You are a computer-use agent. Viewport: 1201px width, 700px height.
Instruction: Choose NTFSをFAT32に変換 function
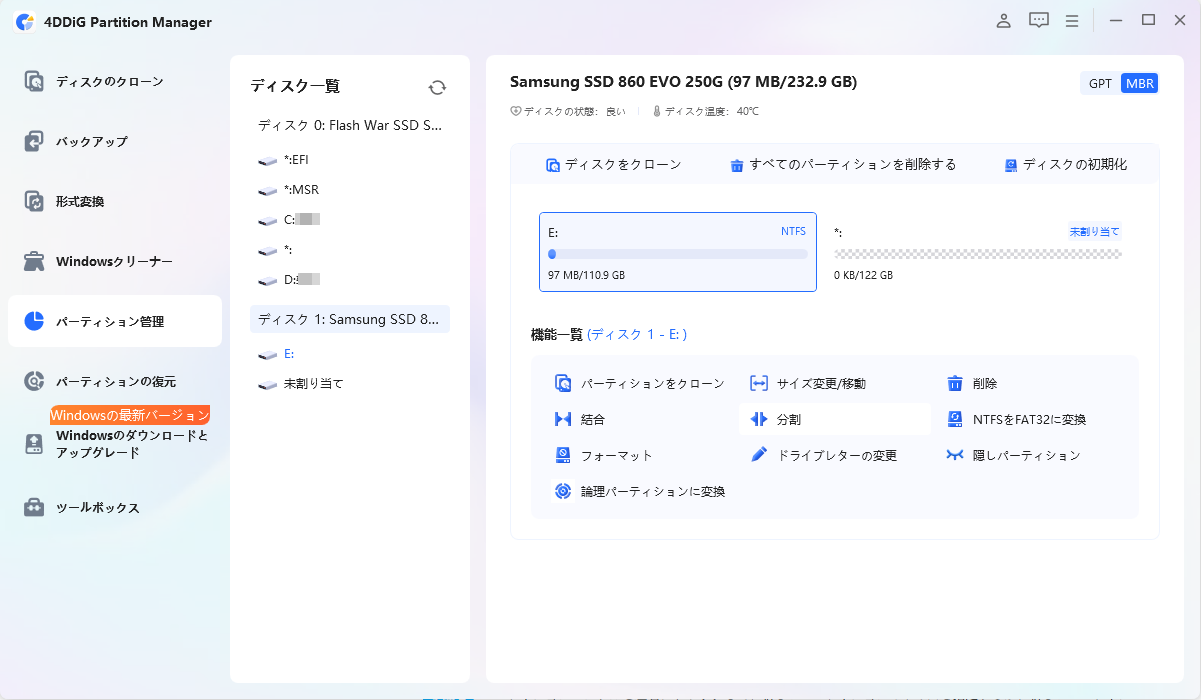click(1016, 419)
